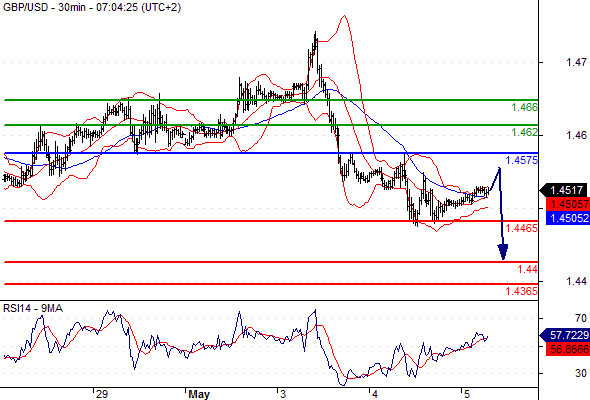Click the 70 RSI axis label
This screenshot has width=590, height=400.
pyautogui.click(x=581, y=318)
